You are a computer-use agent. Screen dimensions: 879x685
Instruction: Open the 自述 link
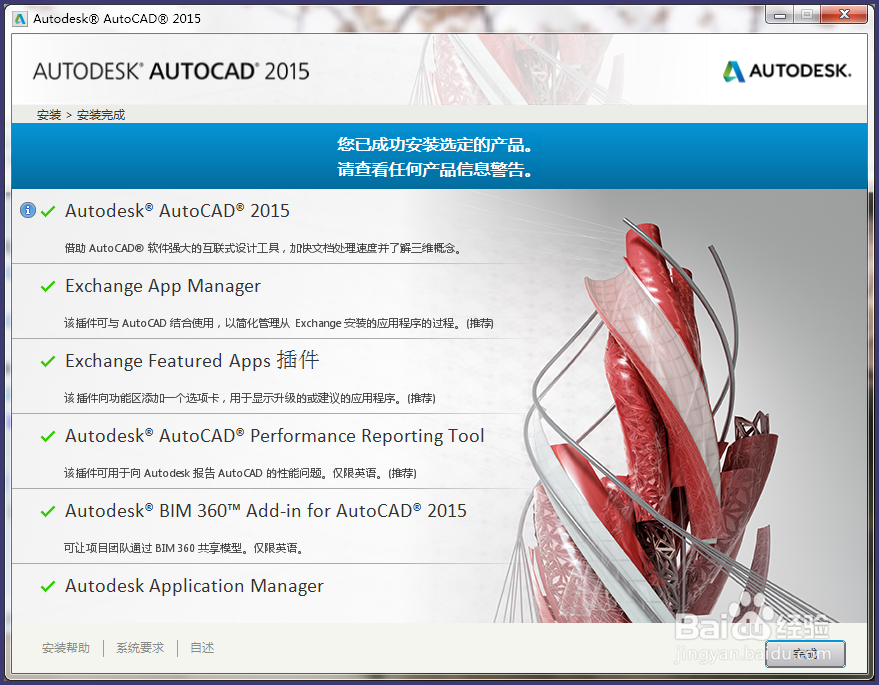202,648
